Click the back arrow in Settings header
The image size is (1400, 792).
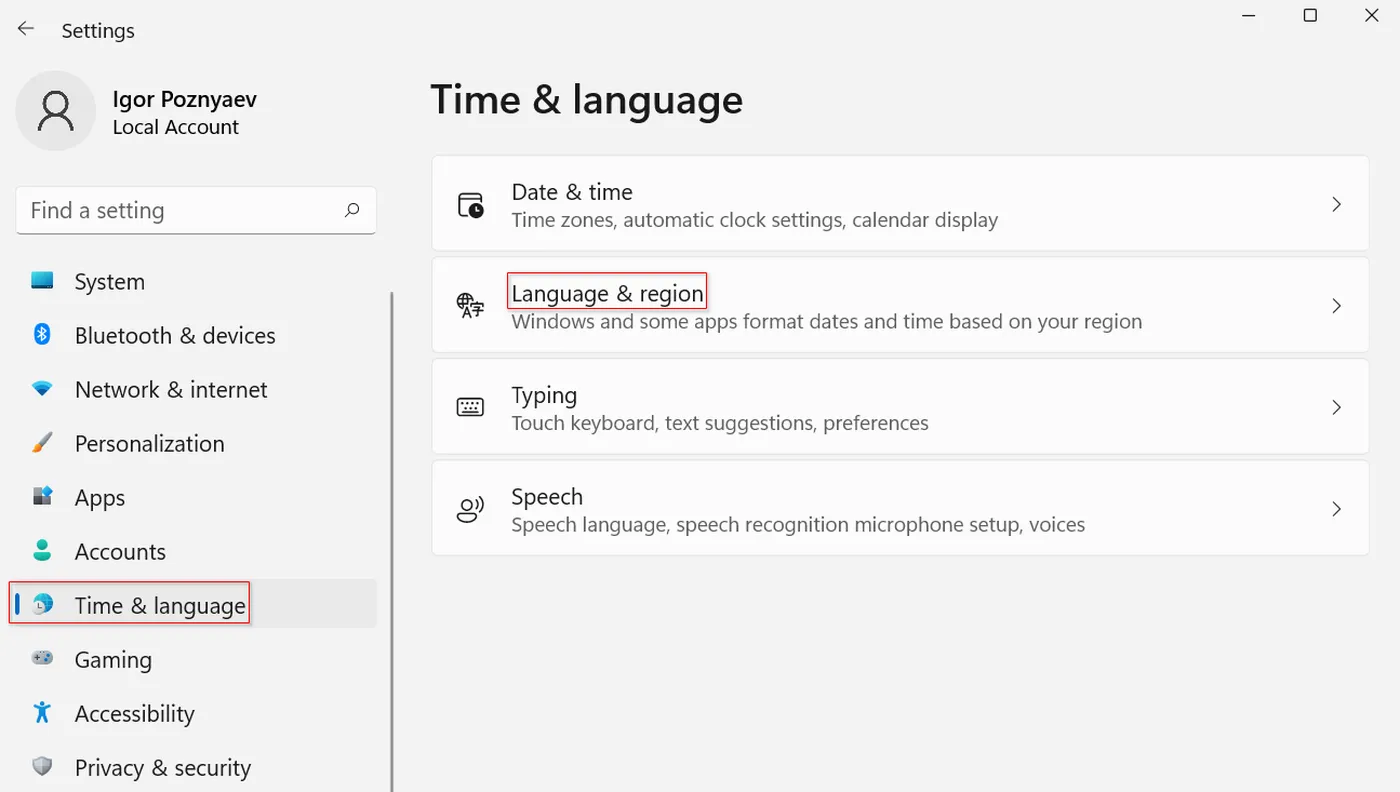26,29
